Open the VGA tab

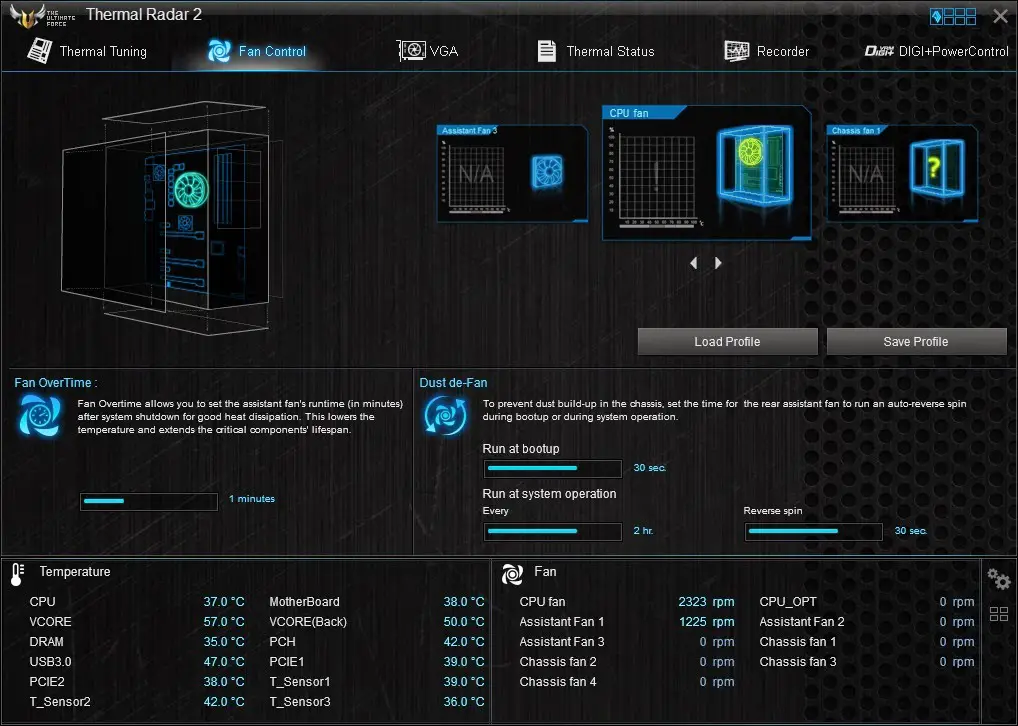[427, 51]
